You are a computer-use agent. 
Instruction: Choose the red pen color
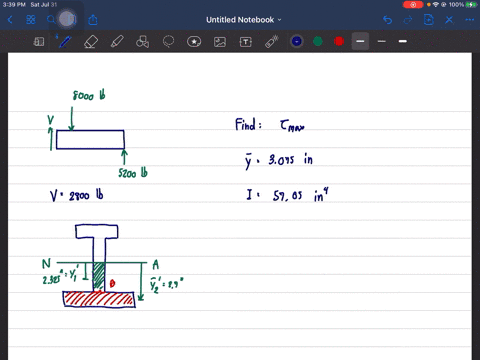tap(339, 41)
